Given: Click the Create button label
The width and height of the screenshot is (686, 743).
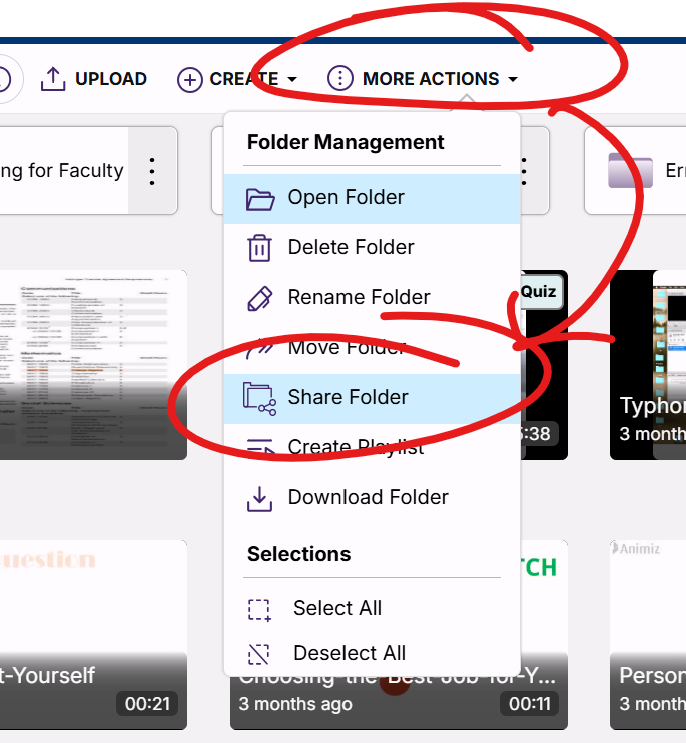Looking at the screenshot, I should point(244,79).
